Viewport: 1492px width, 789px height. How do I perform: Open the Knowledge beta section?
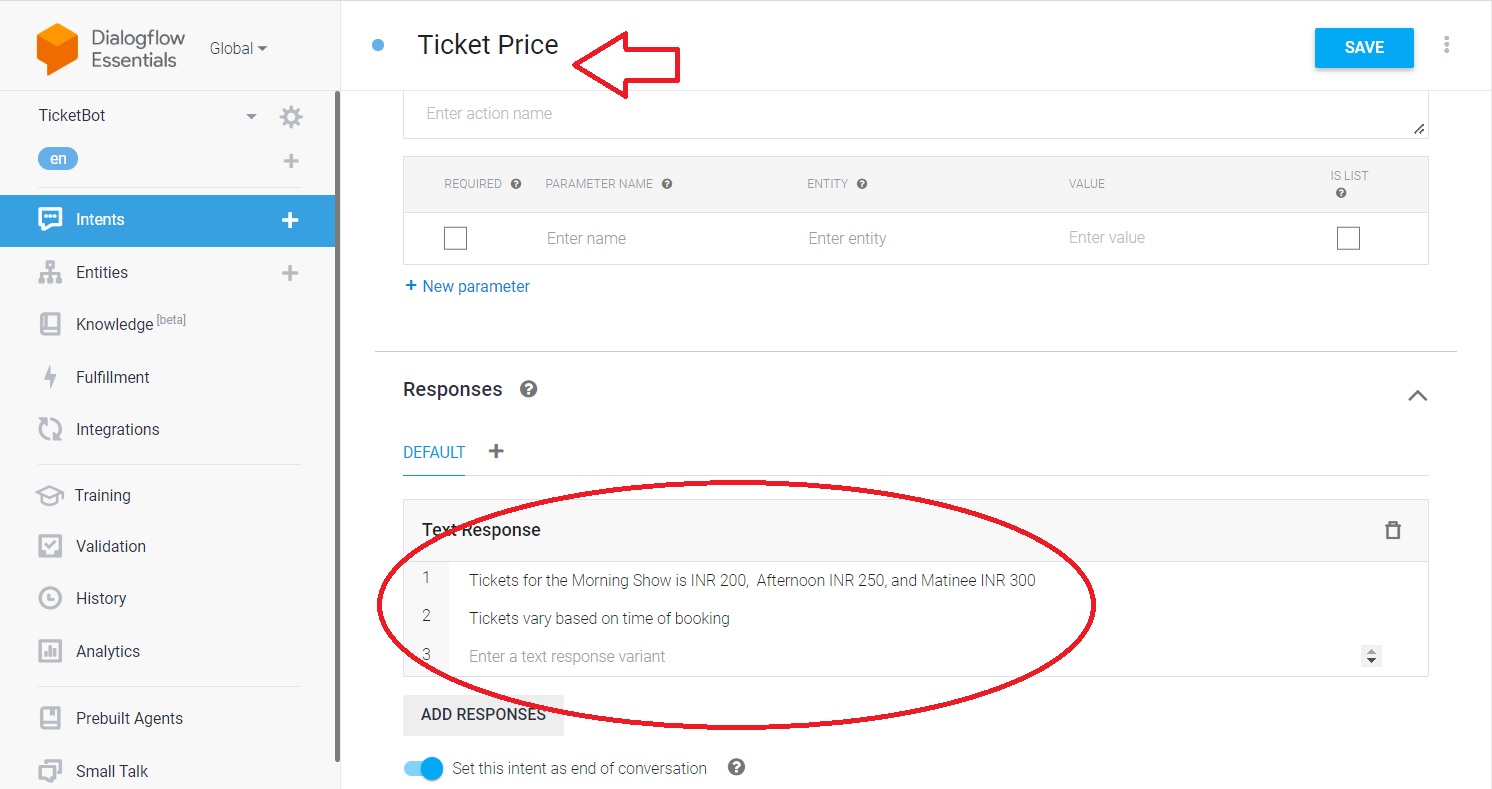(x=50, y=324)
